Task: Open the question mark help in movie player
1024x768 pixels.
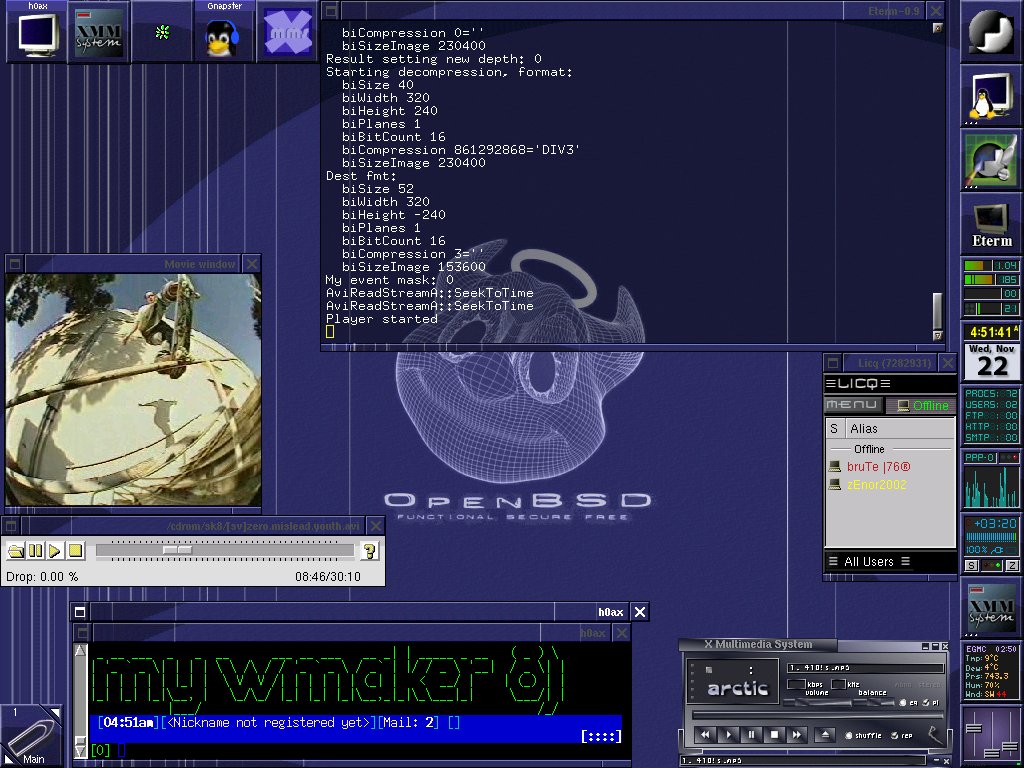Action: coord(369,551)
